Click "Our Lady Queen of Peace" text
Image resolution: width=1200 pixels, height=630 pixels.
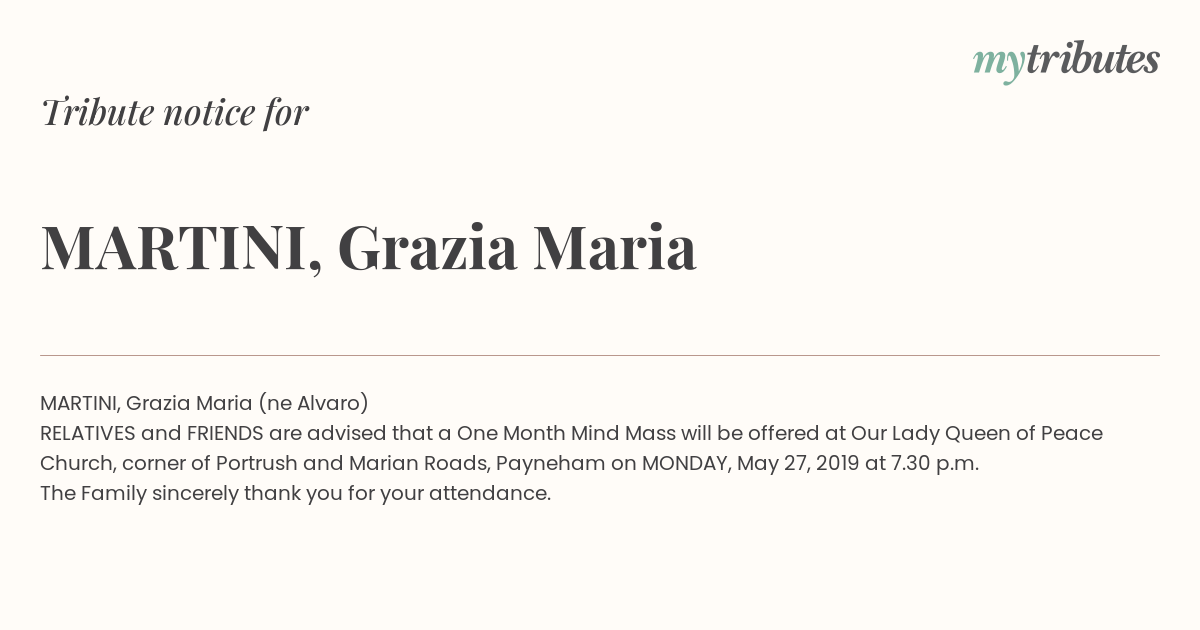pyautogui.click(x=977, y=433)
